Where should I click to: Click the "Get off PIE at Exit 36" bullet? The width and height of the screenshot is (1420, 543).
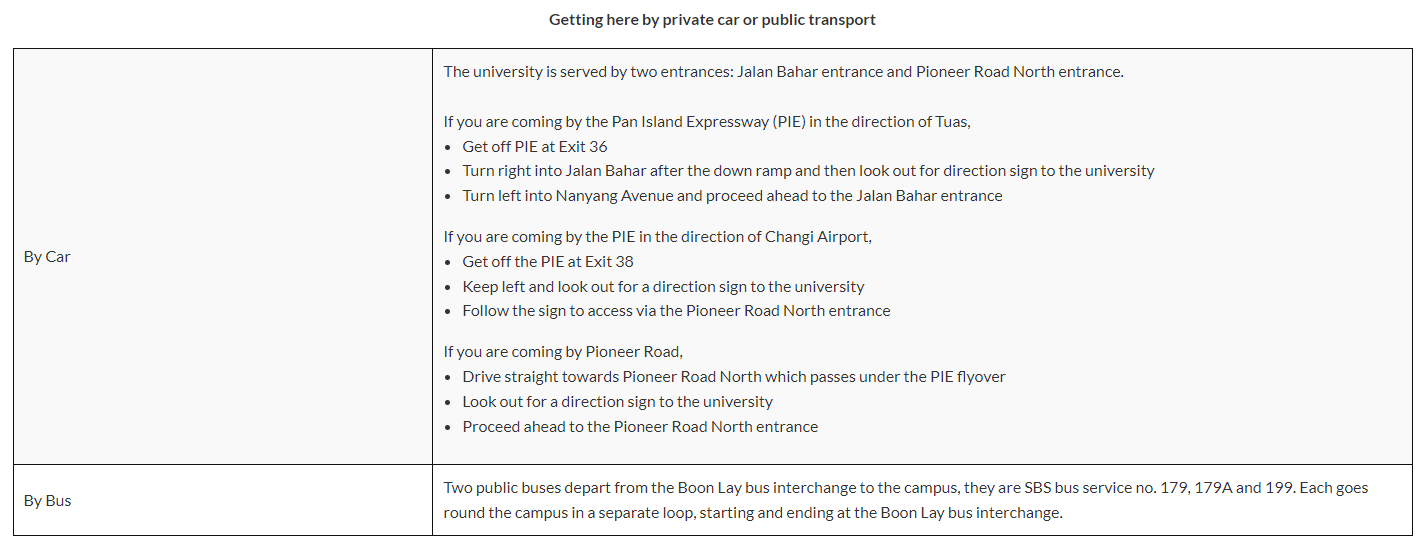(x=534, y=147)
